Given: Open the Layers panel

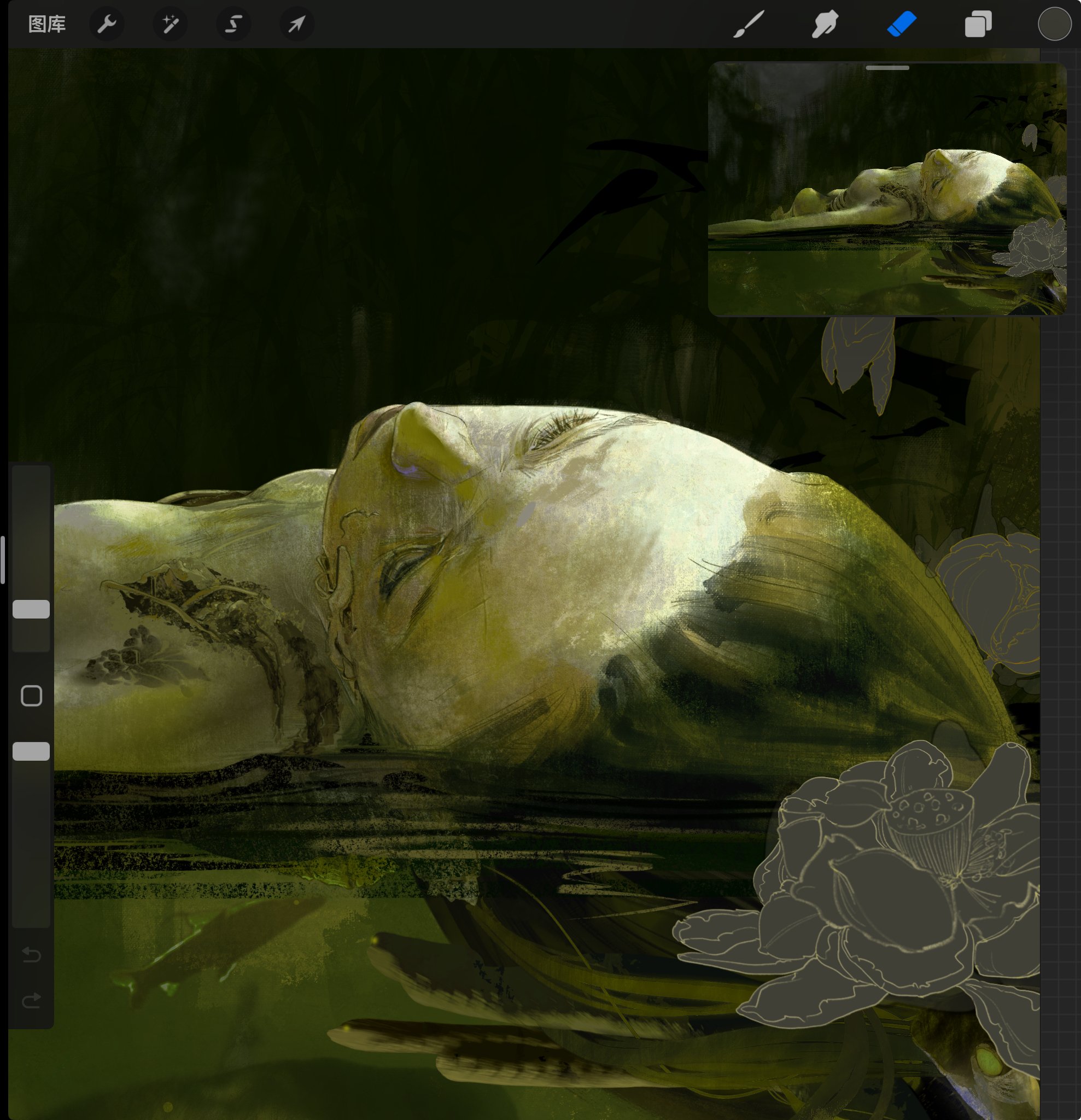Looking at the screenshot, I should [x=978, y=25].
